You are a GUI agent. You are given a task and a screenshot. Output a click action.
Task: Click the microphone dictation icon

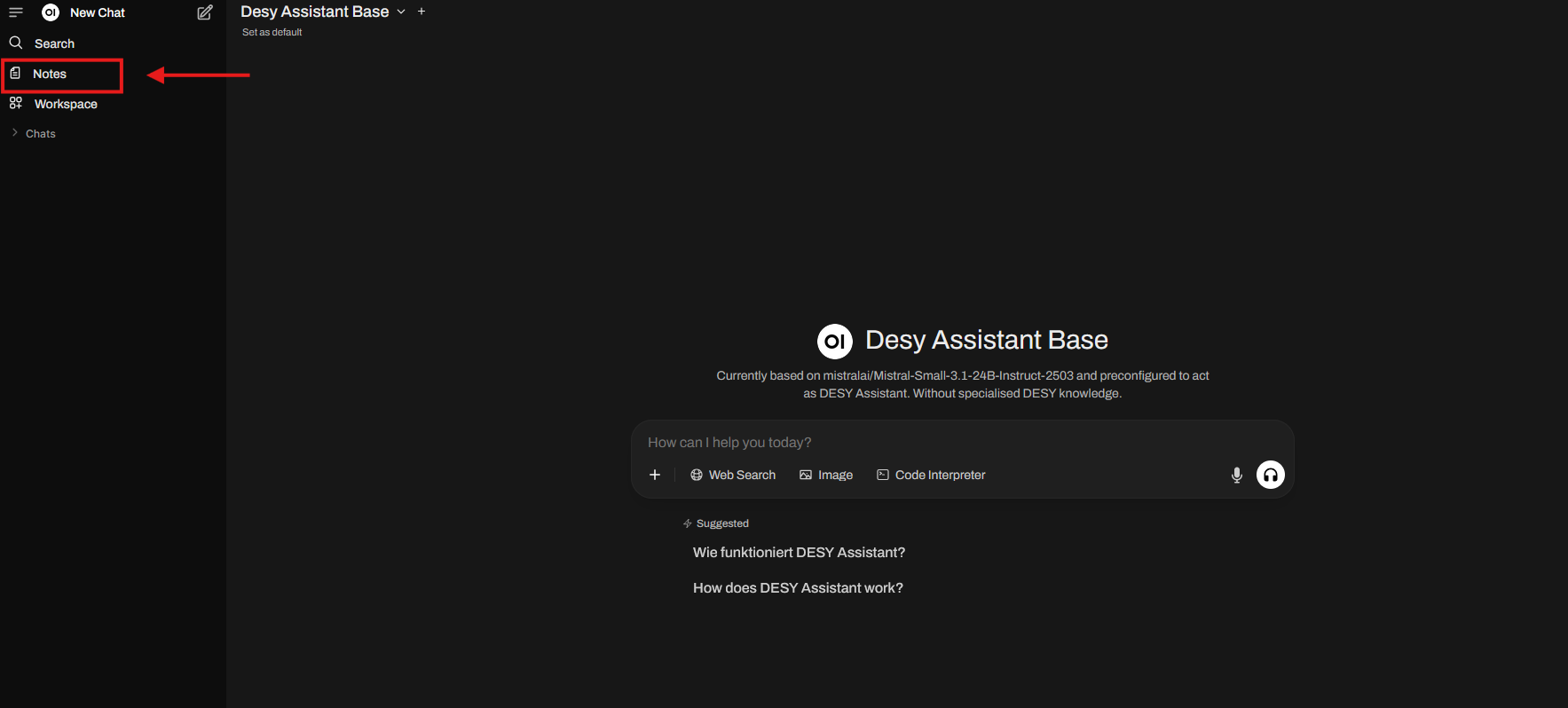(x=1237, y=475)
